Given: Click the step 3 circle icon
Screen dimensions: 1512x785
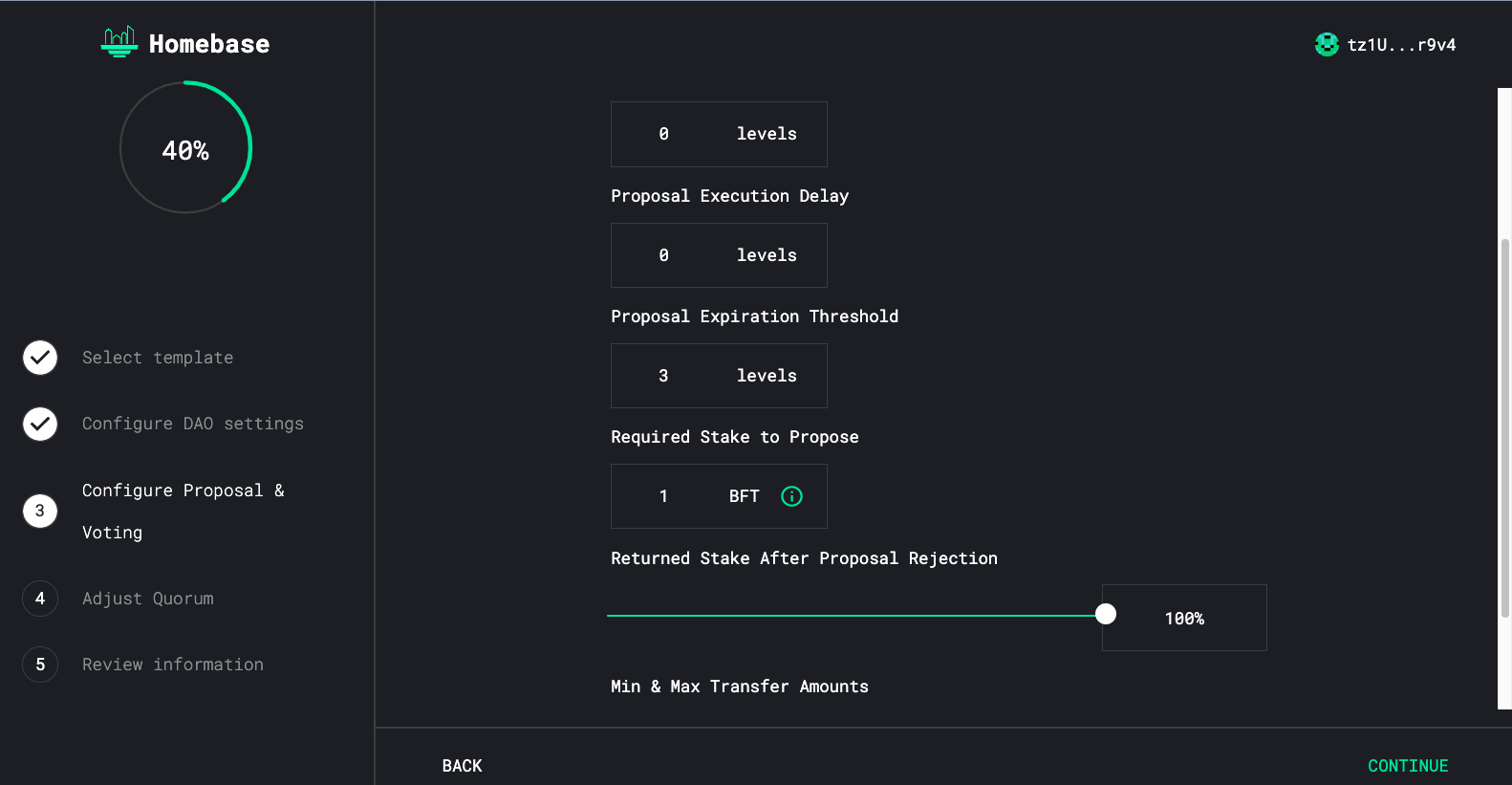Looking at the screenshot, I should (x=40, y=511).
